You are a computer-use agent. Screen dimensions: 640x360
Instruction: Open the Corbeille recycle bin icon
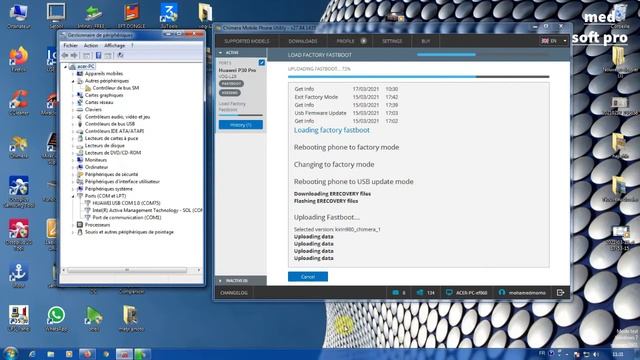point(620,17)
